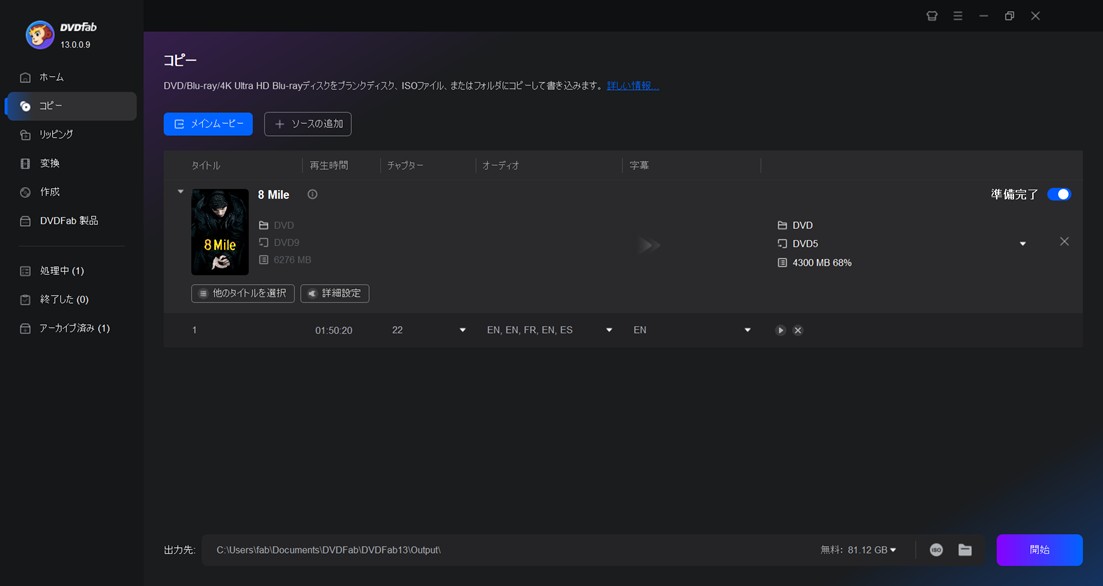Open the 詳しい情報 link

632,85
